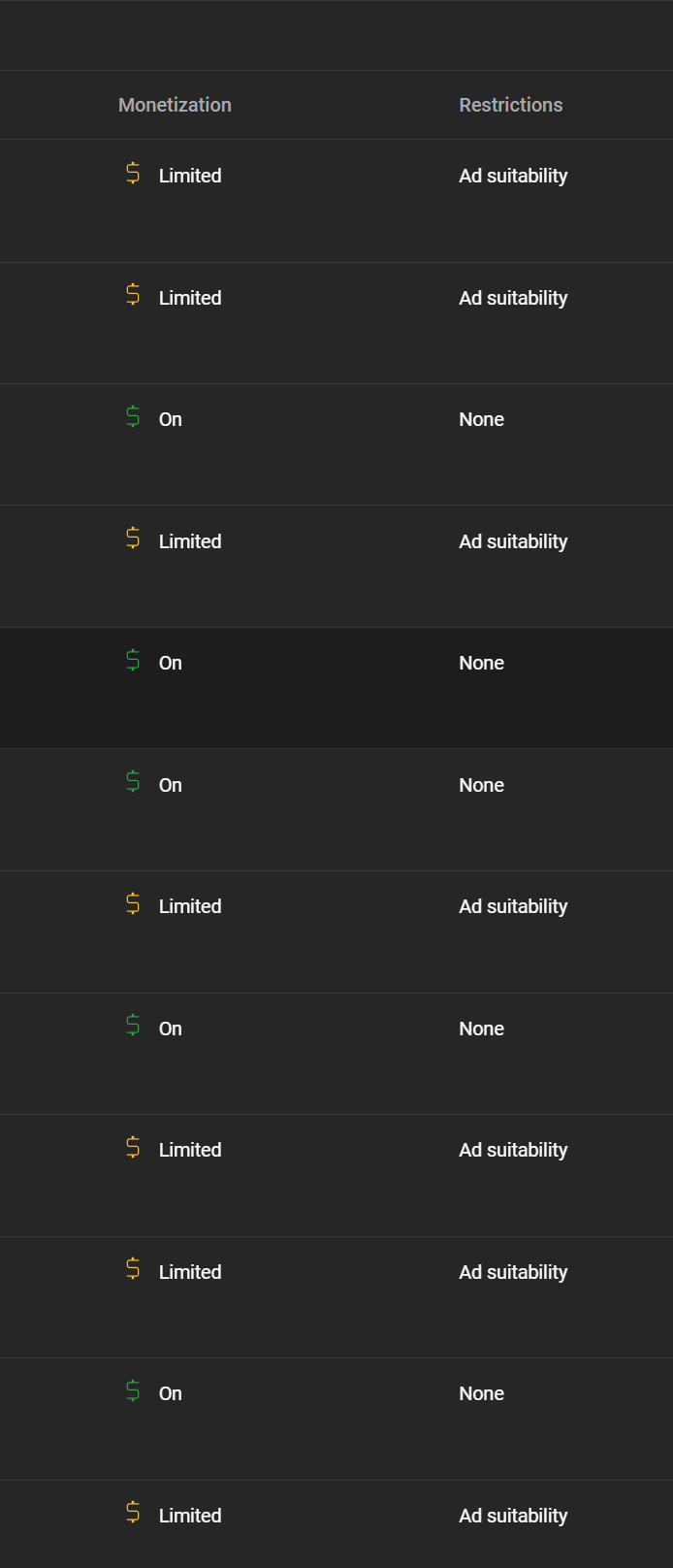
Task: Click 'On' monetization status in highlighted row
Action: tap(171, 663)
